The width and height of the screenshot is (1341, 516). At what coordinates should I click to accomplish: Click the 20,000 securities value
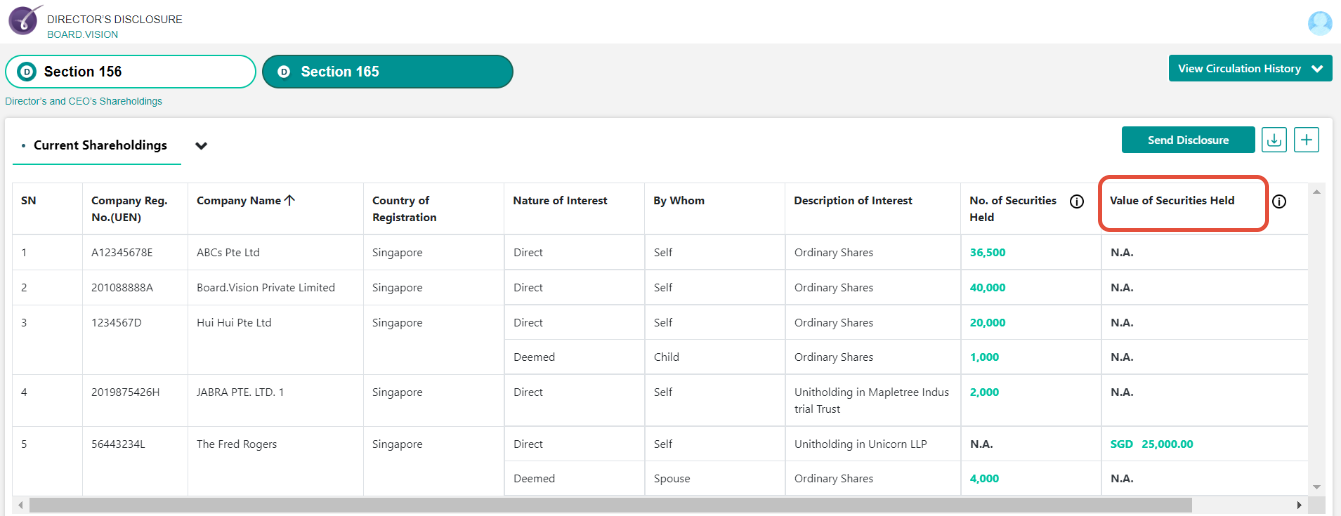pos(988,323)
